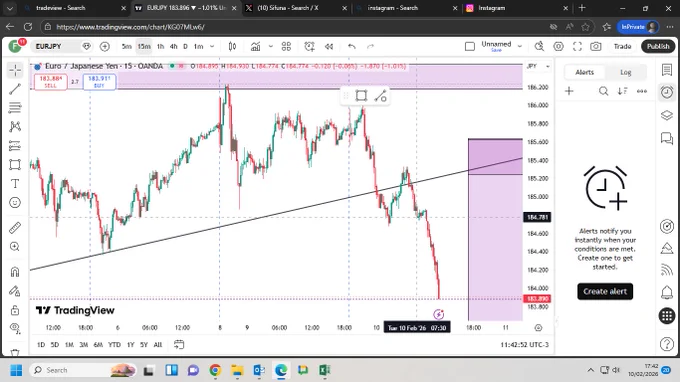Open the Help Center
680x382 pixels.
(667, 344)
